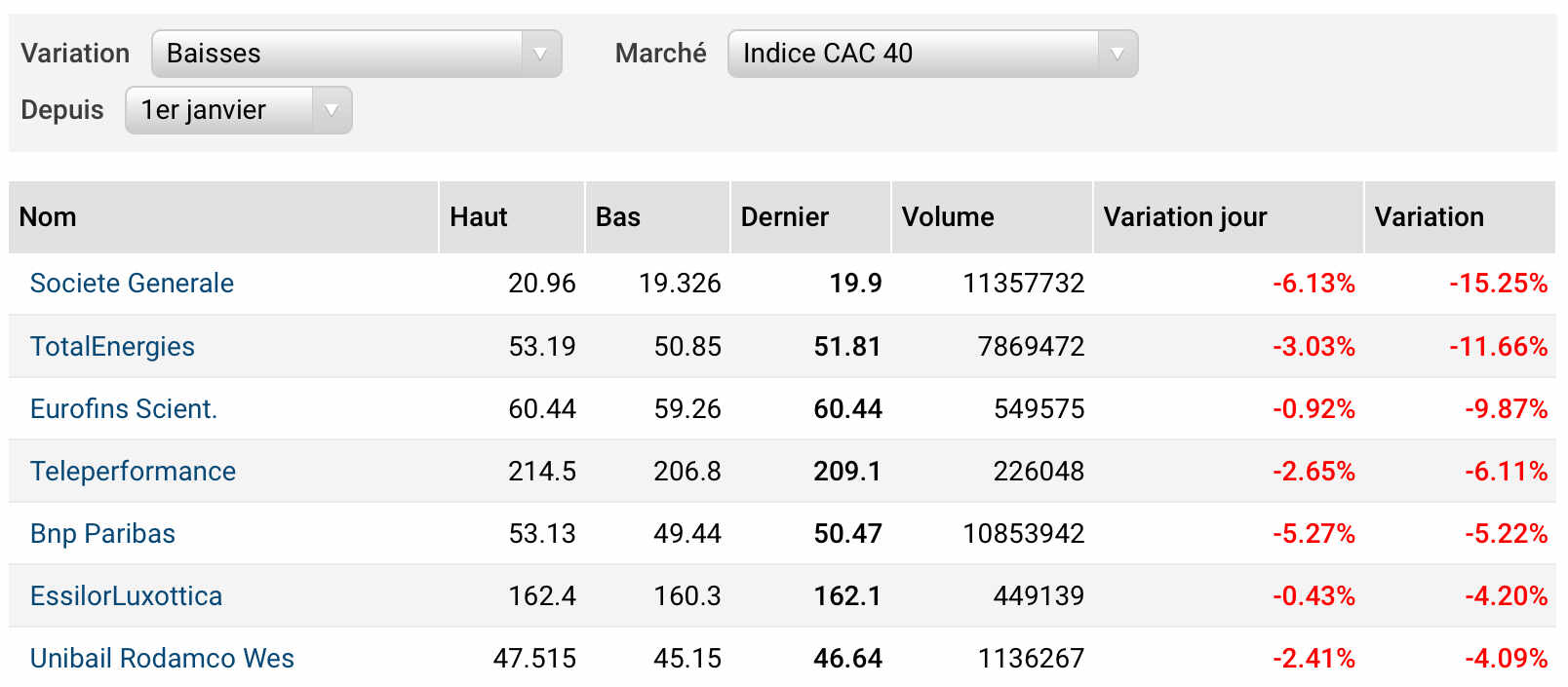Open the TotalEnergies stock link
This screenshot has width=1568, height=687.
tap(112, 347)
